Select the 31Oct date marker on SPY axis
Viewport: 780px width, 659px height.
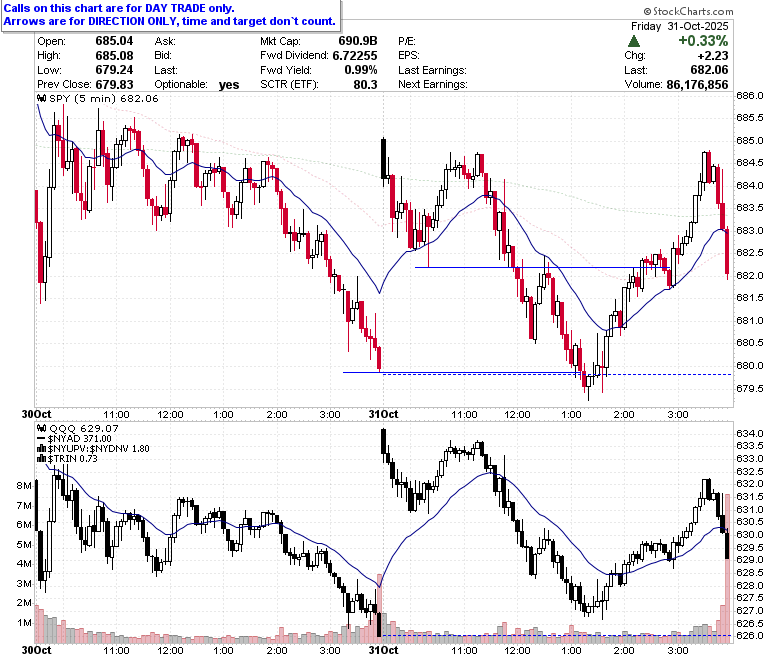(383, 414)
